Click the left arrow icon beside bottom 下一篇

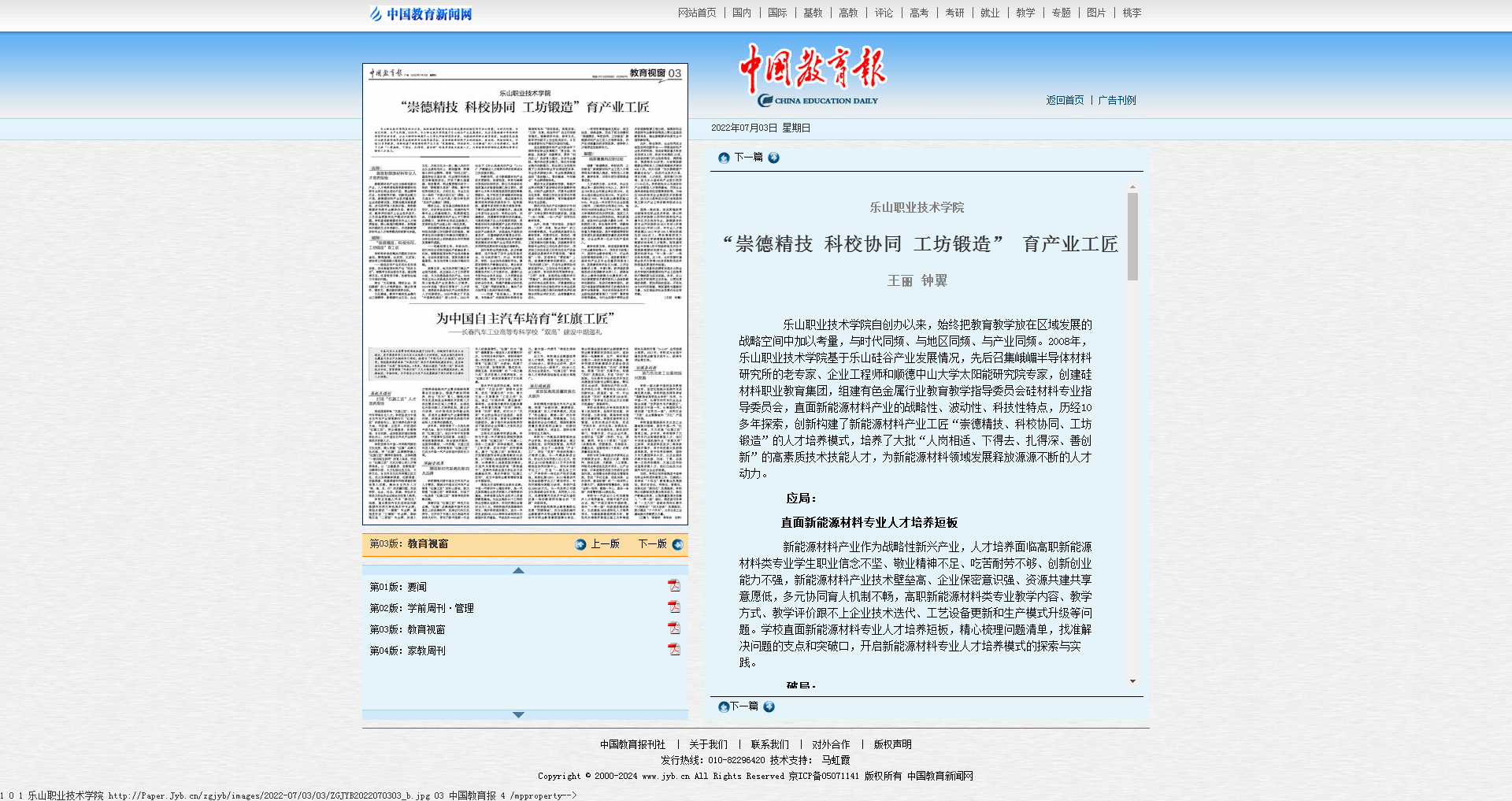click(723, 706)
